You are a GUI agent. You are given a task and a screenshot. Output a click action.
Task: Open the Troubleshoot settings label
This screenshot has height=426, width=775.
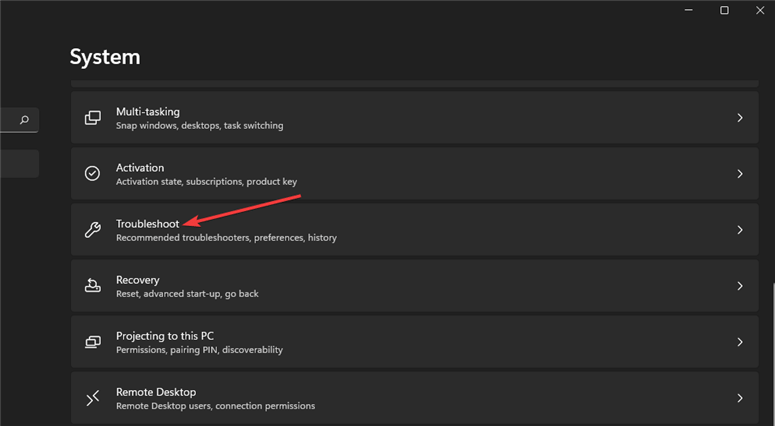[x=147, y=224]
